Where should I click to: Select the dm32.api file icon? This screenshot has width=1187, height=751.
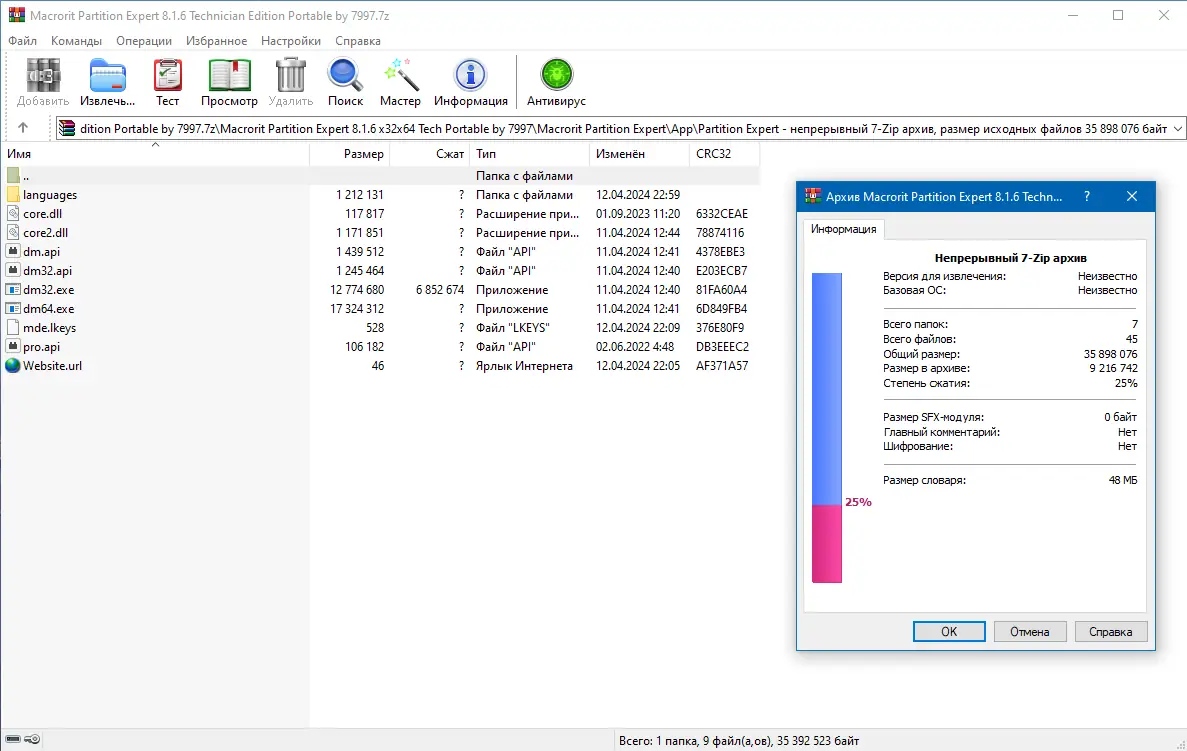(x=13, y=270)
